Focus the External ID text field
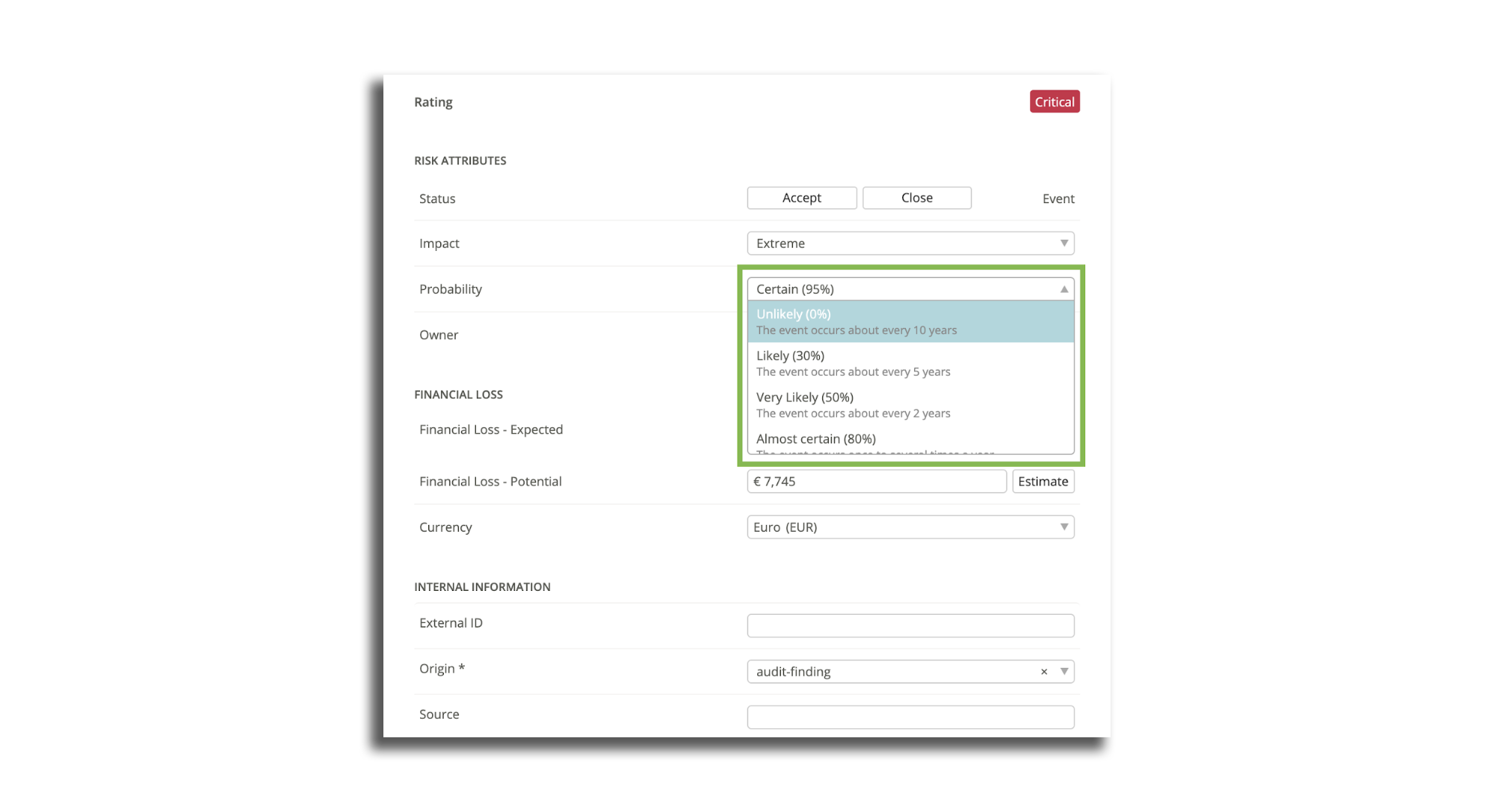 click(x=910, y=626)
